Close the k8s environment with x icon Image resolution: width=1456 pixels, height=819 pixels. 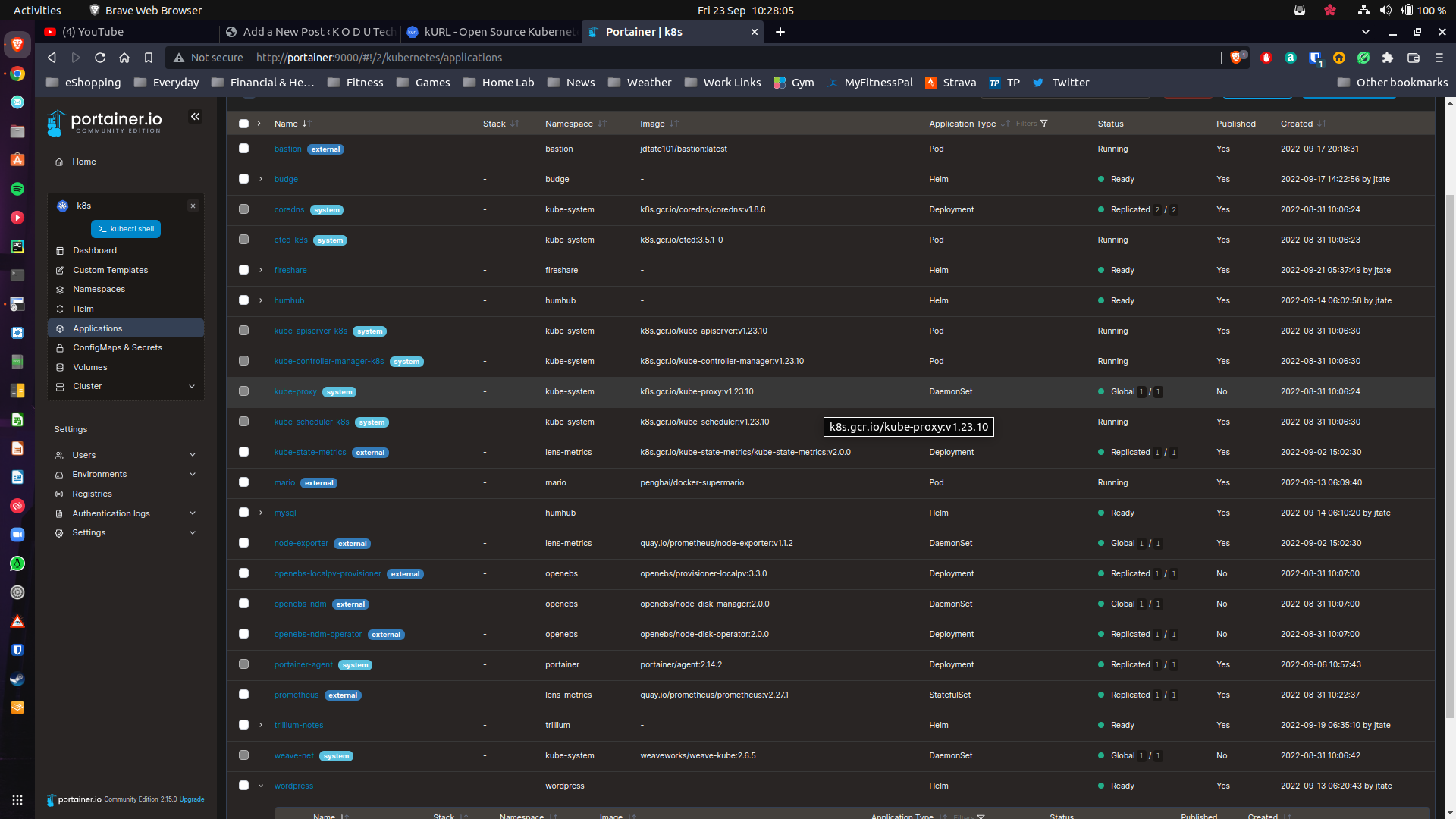tap(193, 206)
